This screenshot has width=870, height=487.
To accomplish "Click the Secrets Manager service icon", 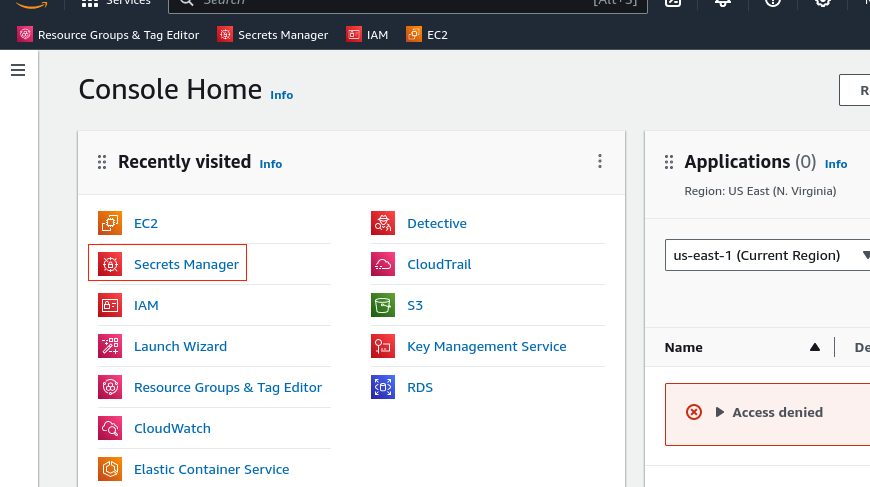I will tap(110, 264).
